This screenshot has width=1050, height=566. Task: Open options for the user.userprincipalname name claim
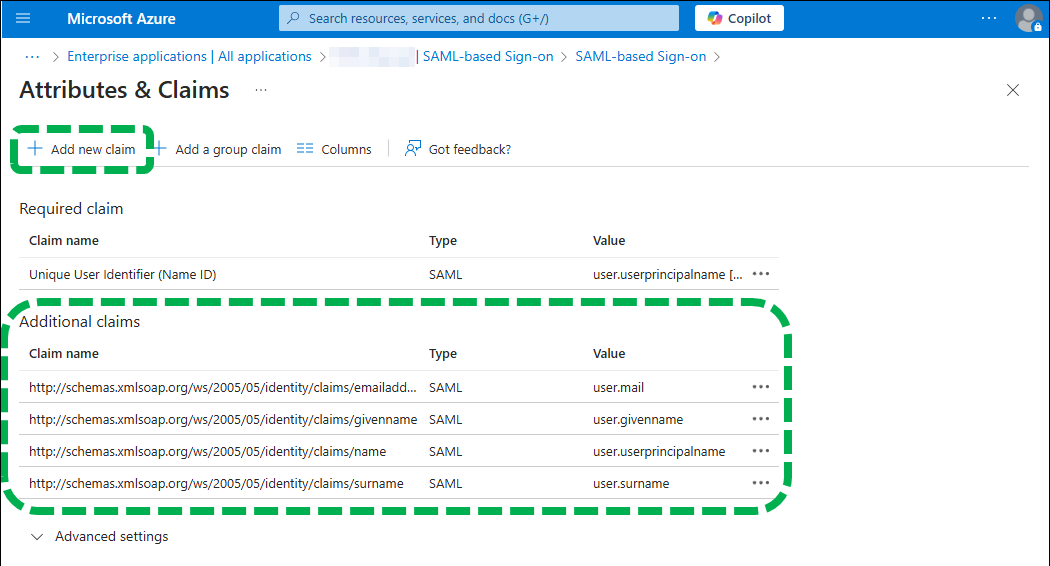(x=761, y=451)
